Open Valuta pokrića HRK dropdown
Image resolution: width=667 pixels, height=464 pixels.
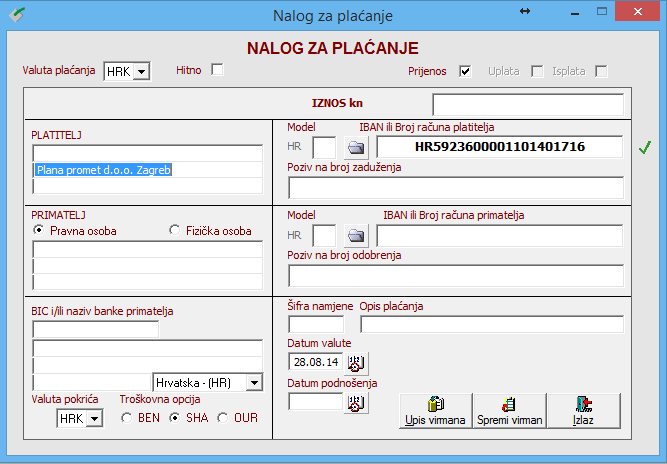click(x=94, y=418)
